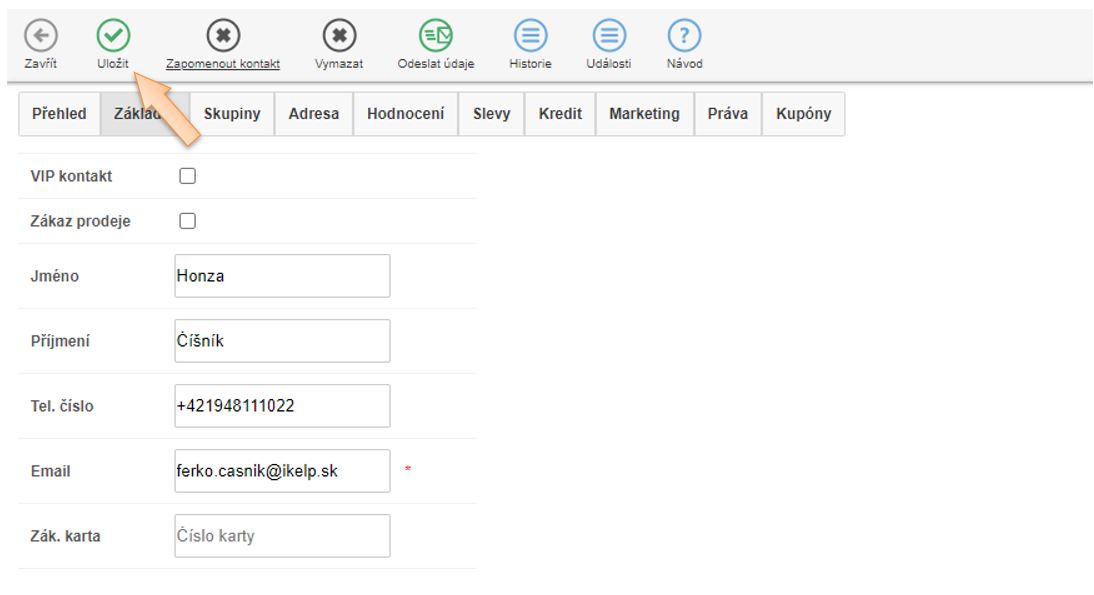Switch to the Kredit tab
The width and height of the screenshot is (1094, 595).
coord(560,114)
